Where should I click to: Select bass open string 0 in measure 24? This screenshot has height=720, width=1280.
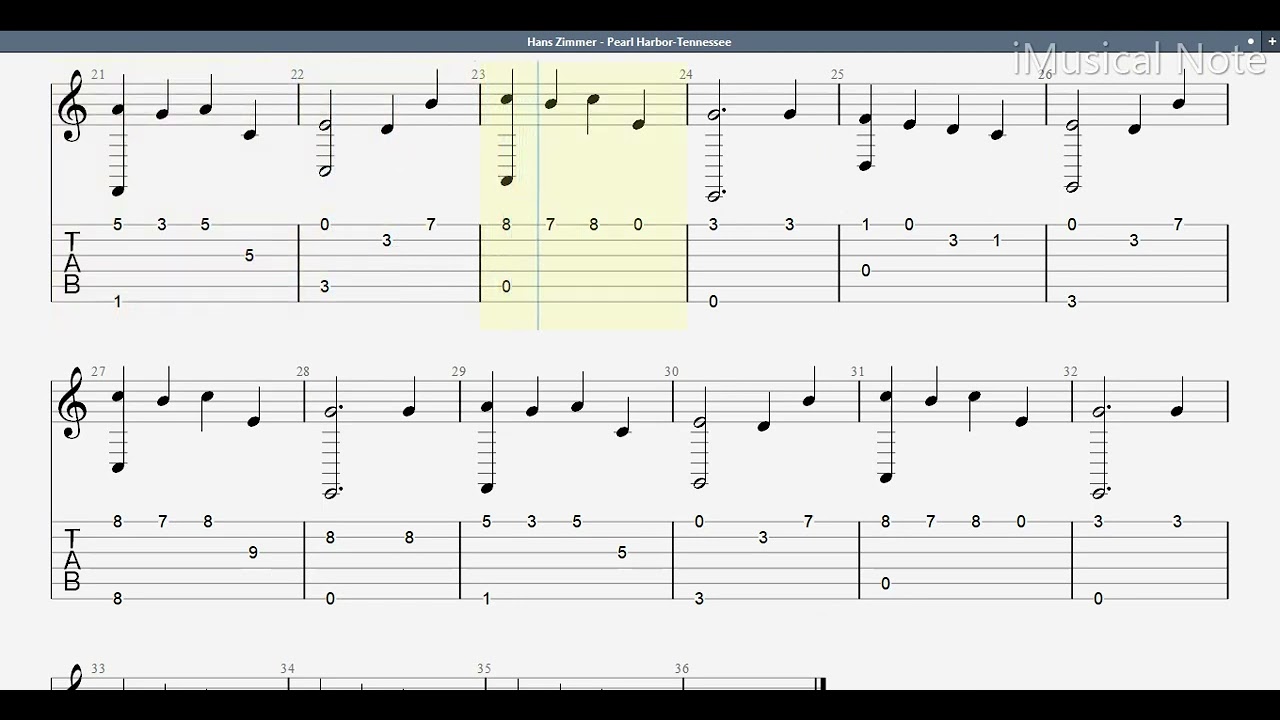coord(713,301)
